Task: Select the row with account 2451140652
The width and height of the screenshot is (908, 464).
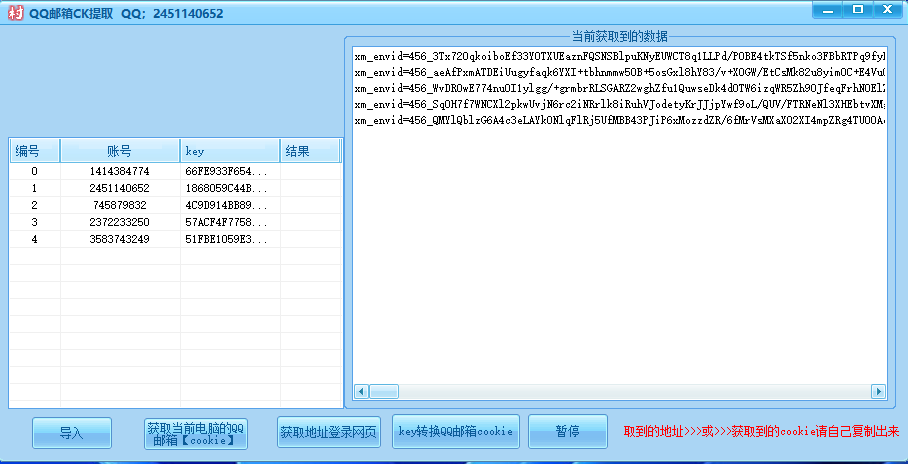Action: point(119,188)
